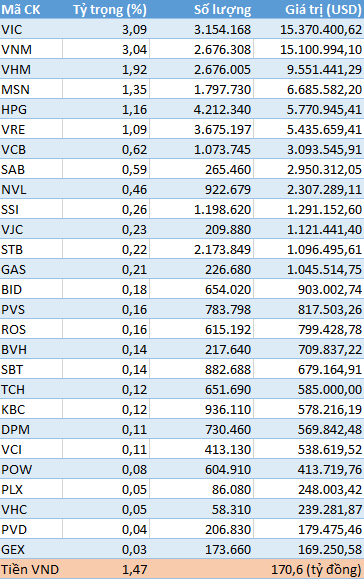The image size is (364, 579).
Task: Click the BVH quantity 217.640
Action: [228, 349]
